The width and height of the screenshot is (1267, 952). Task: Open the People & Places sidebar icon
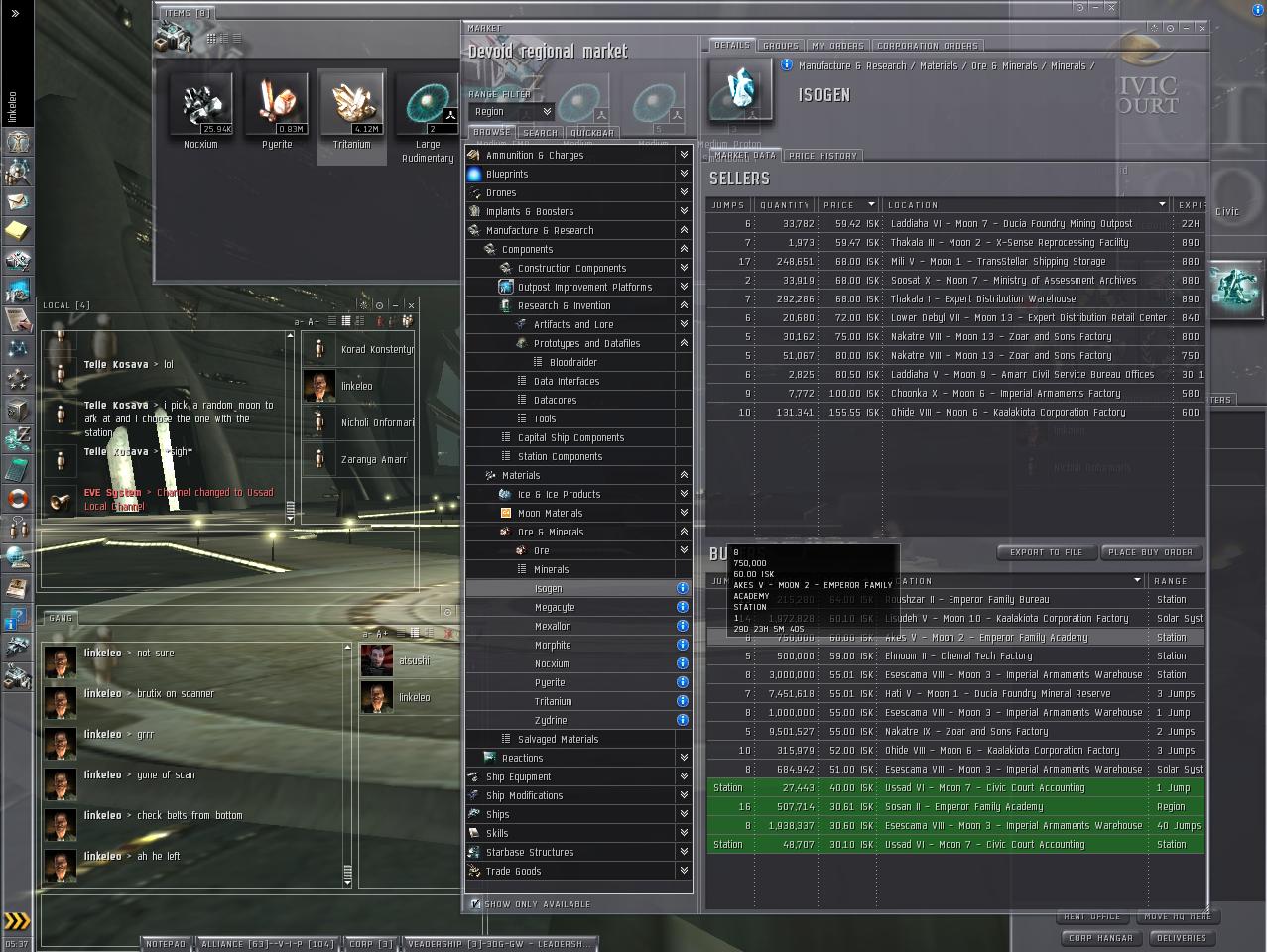(x=17, y=172)
